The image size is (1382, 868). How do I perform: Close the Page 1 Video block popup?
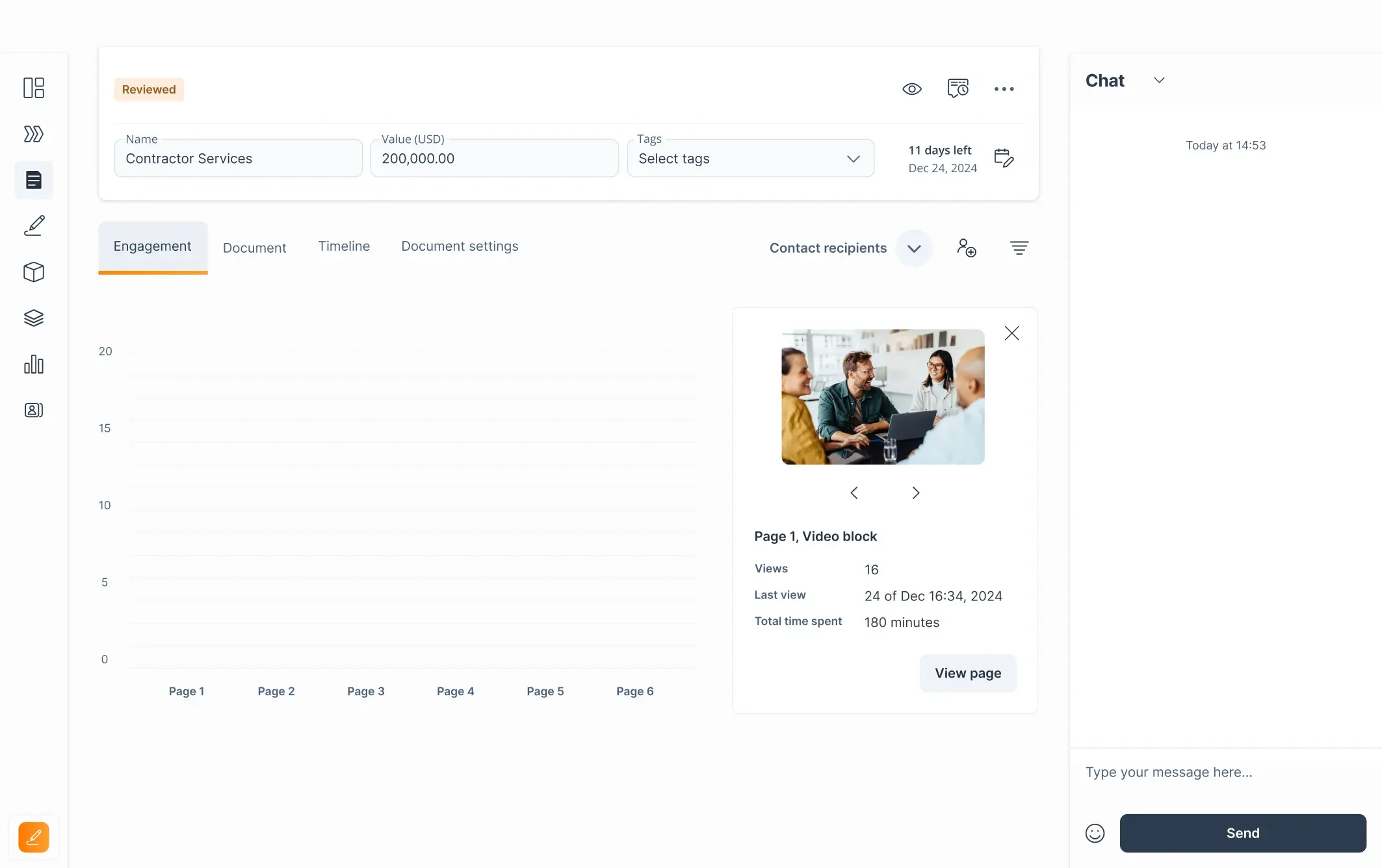tap(1012, 333)
